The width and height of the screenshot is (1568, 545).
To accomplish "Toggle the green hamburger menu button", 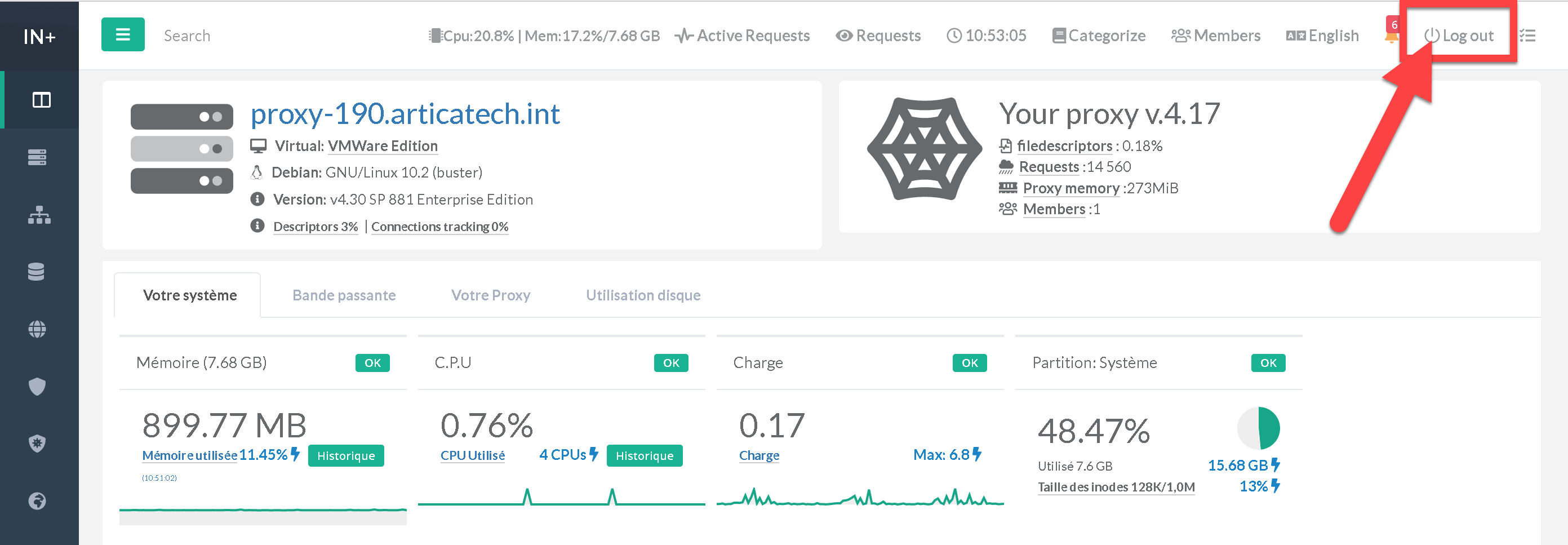I will click(x=122, y=35).
